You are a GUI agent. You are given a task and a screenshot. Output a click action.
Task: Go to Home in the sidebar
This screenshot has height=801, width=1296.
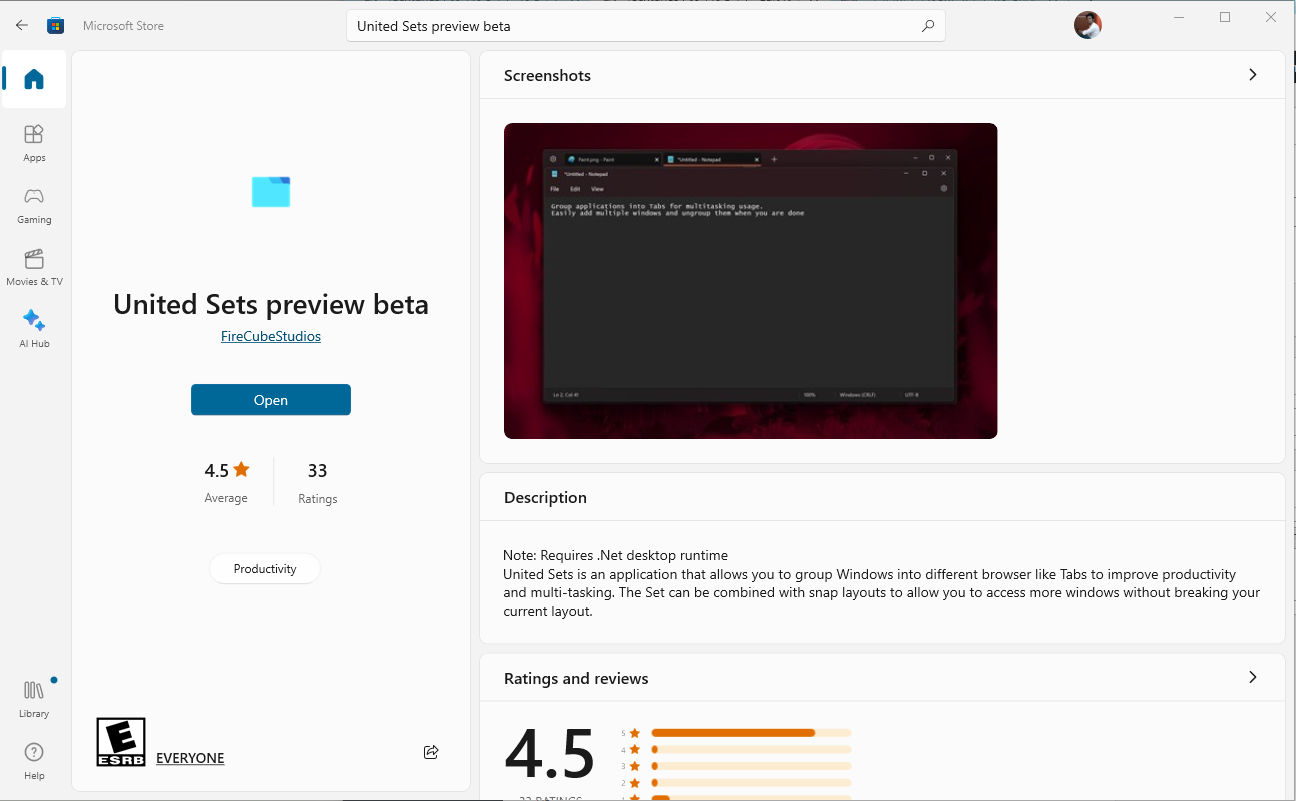[34, 79]
